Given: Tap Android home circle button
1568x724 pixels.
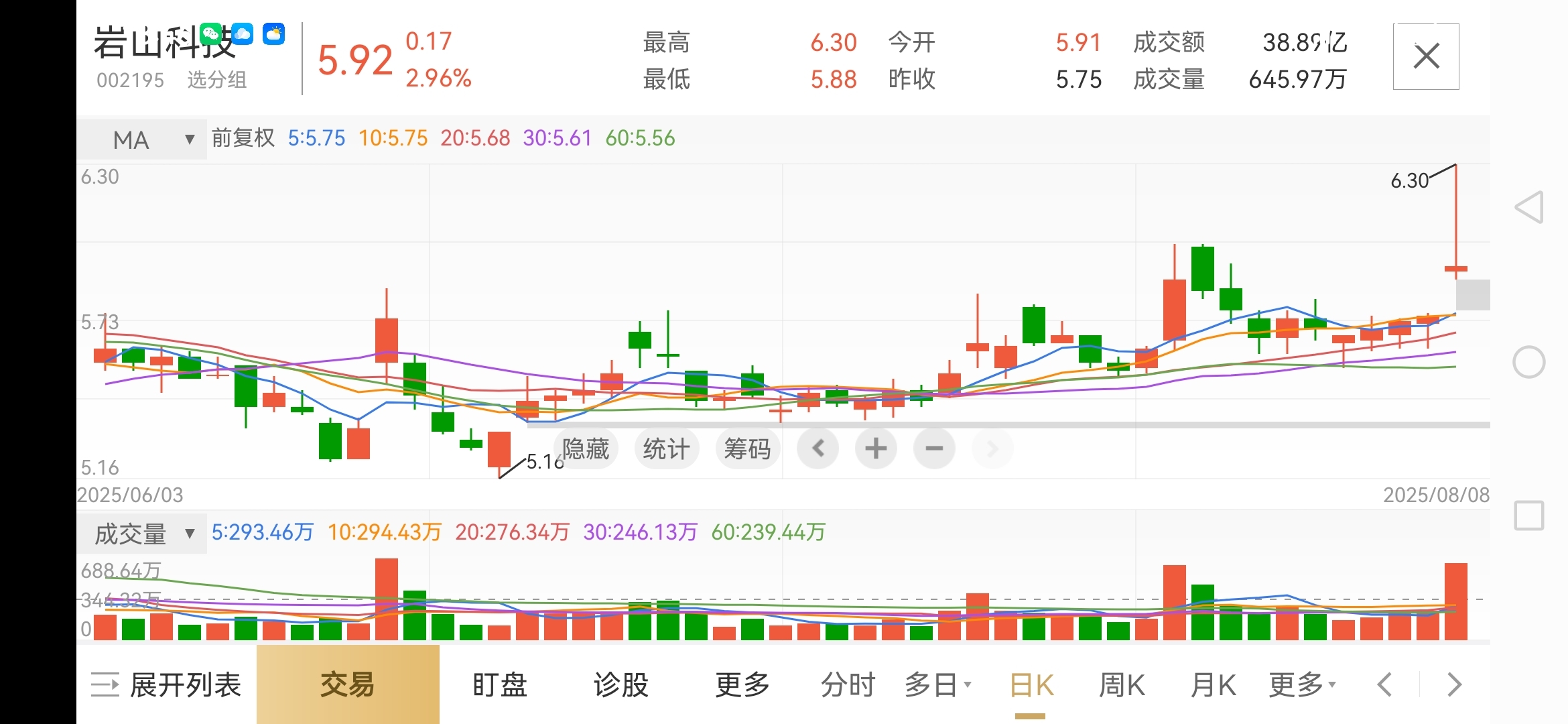Looking at the screenshot, I should (1529, 362).
